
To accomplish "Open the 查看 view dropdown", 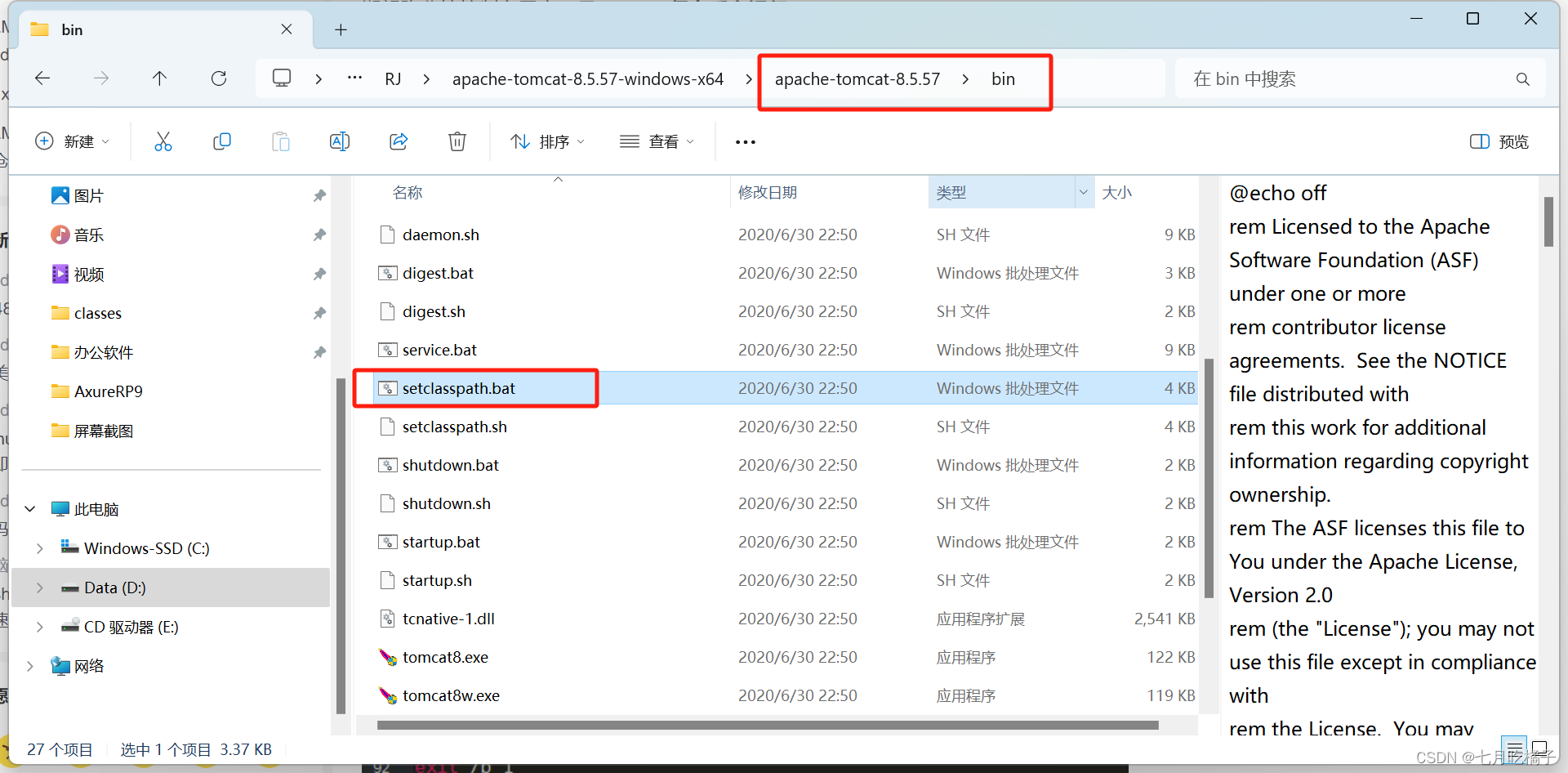I will (657, 141).
